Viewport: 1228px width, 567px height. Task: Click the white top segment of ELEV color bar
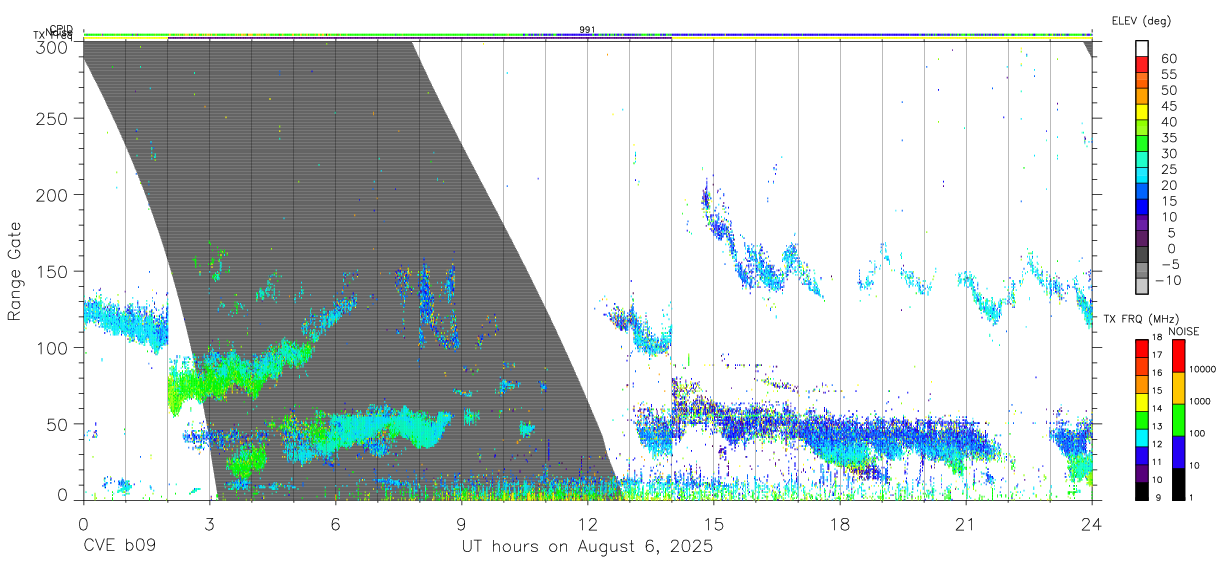1142,47
